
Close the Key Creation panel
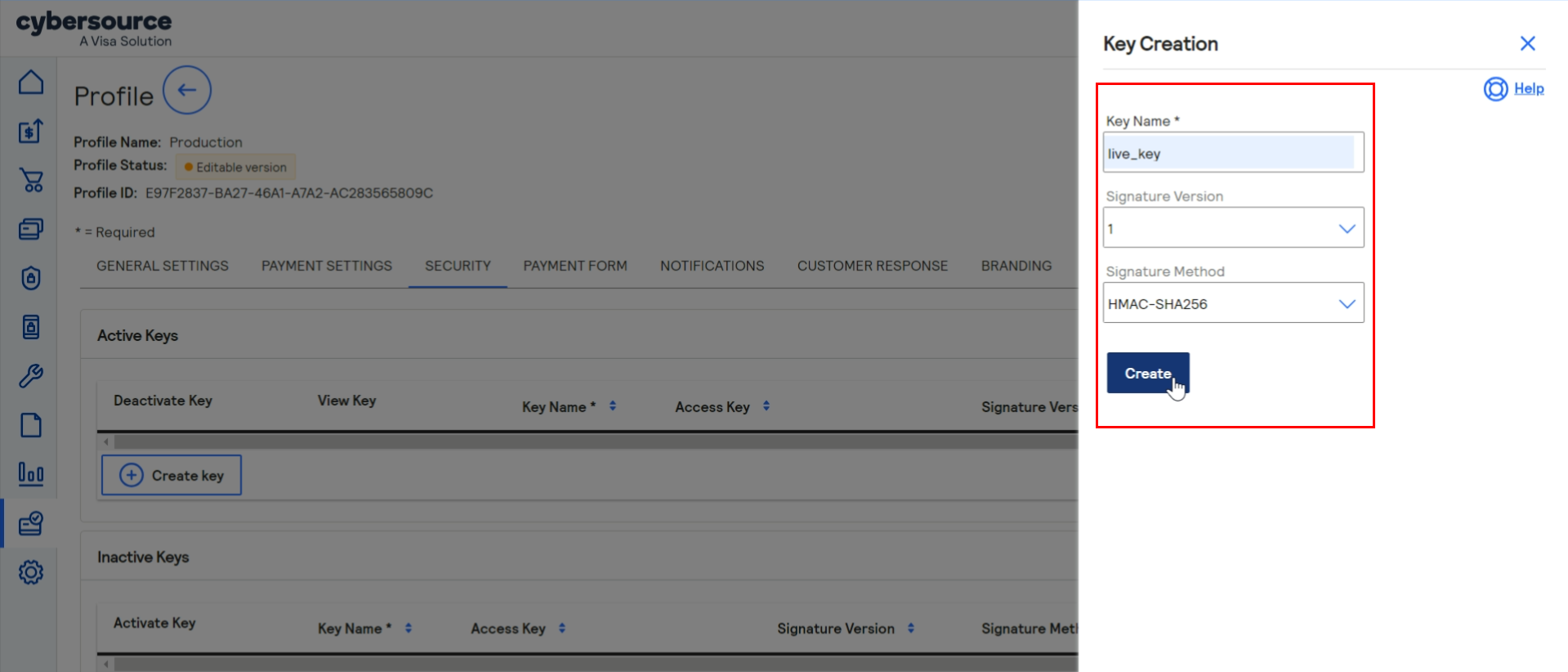coord(1527,43)
